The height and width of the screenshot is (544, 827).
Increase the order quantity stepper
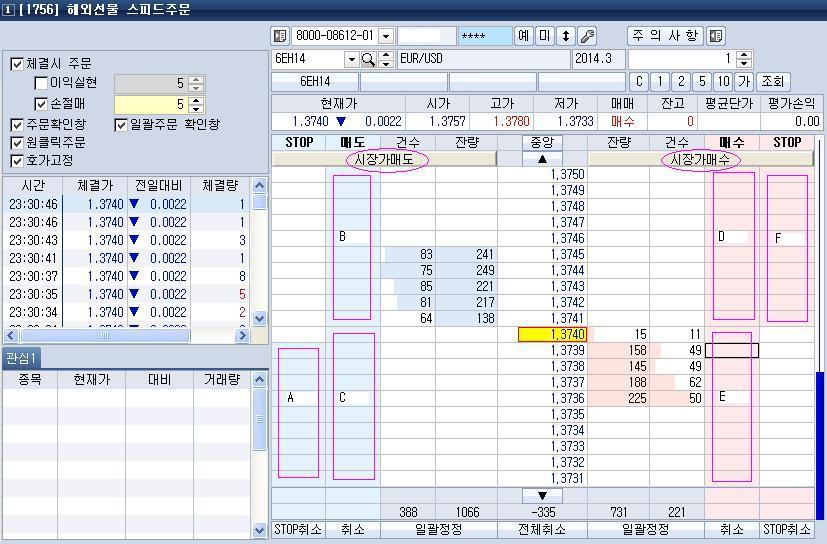pos(743,55)
